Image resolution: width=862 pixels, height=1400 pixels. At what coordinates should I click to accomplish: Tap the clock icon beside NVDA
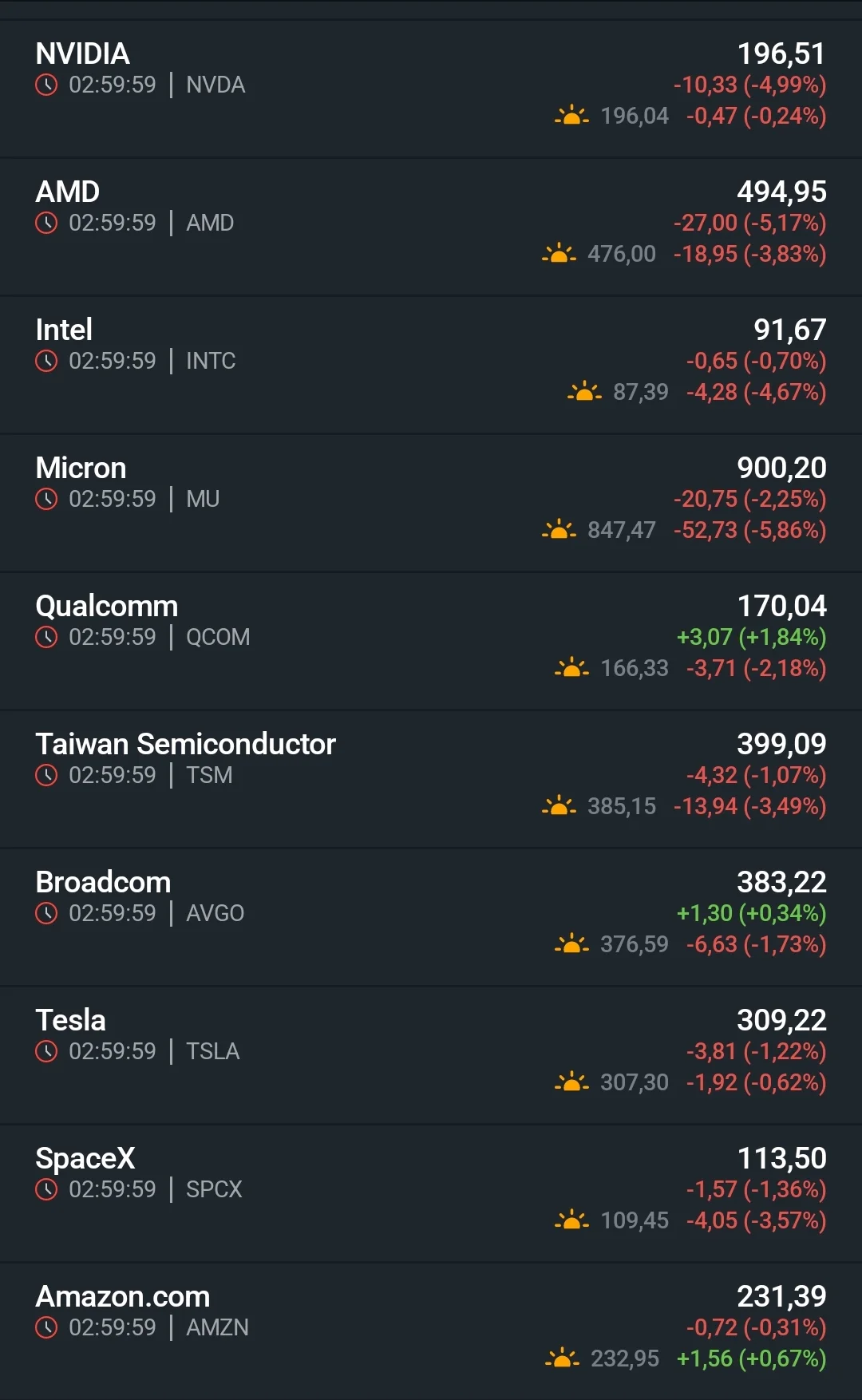46,85
